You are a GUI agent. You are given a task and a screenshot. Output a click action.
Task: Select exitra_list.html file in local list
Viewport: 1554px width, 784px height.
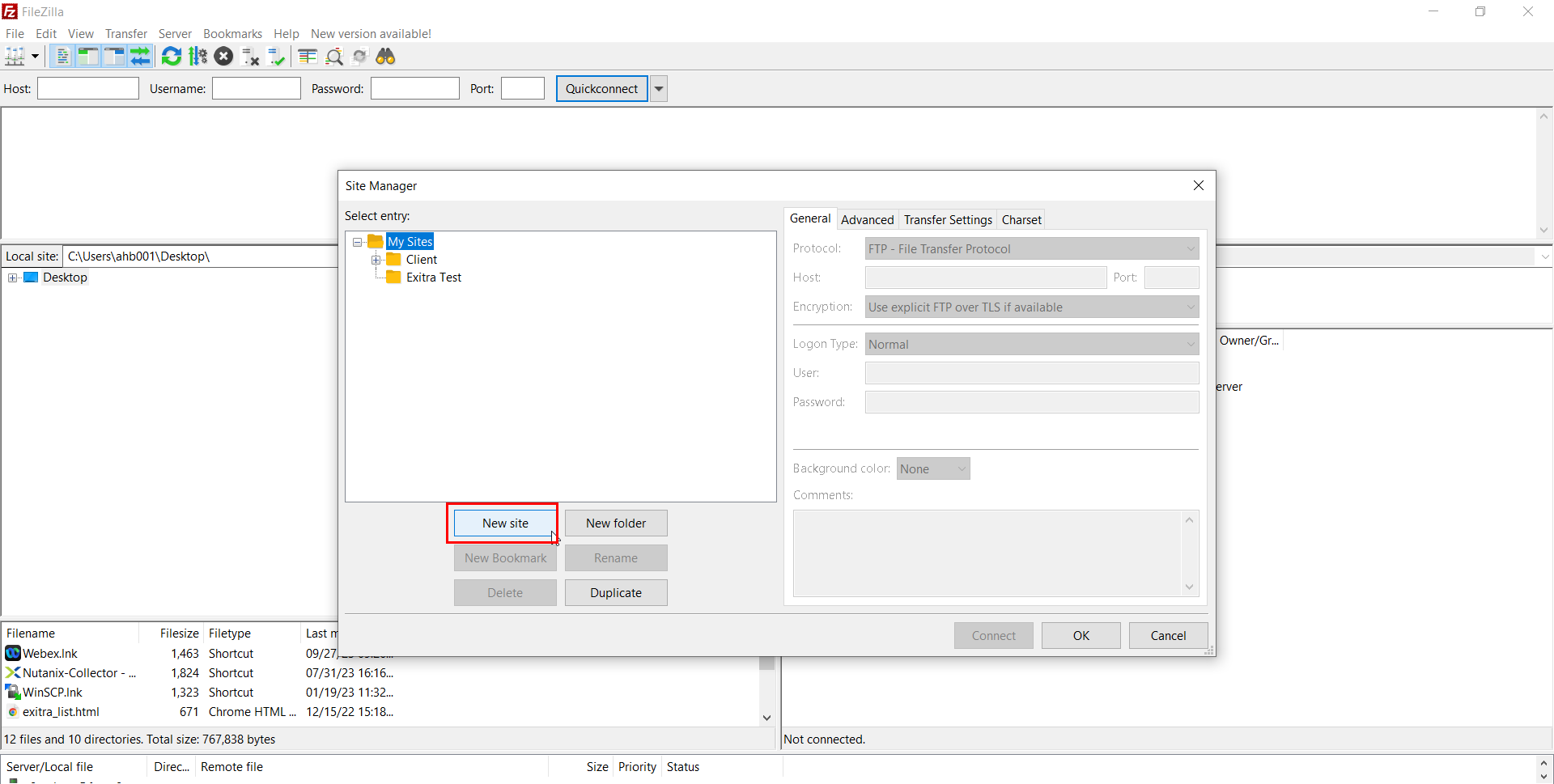[x=61, y=712]
